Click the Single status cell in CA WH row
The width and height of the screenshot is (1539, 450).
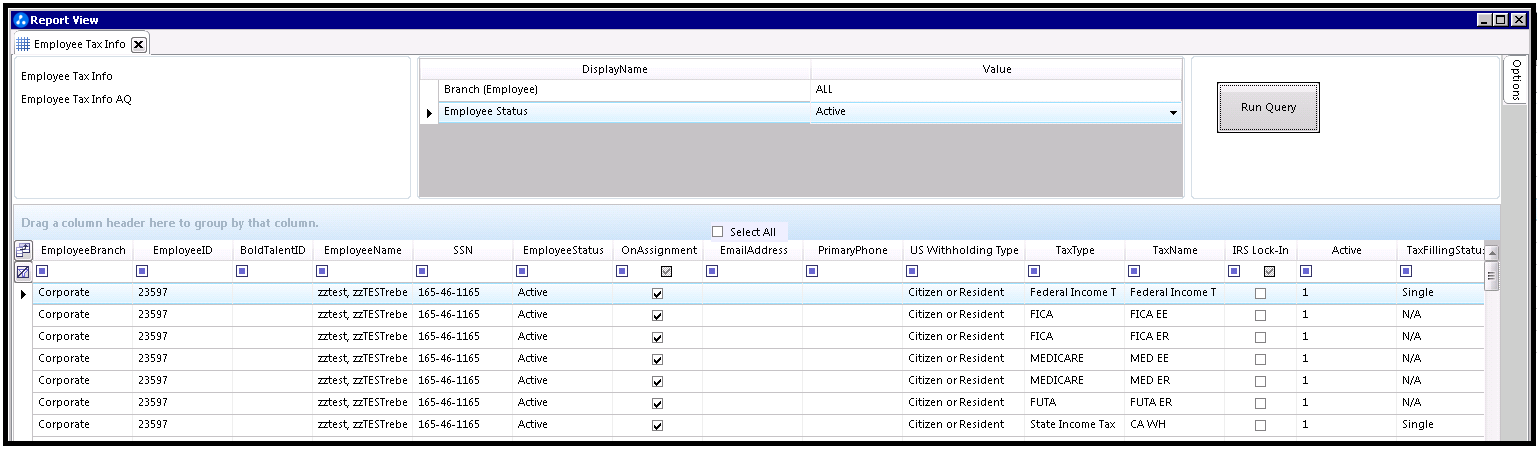pos(1441,425)
